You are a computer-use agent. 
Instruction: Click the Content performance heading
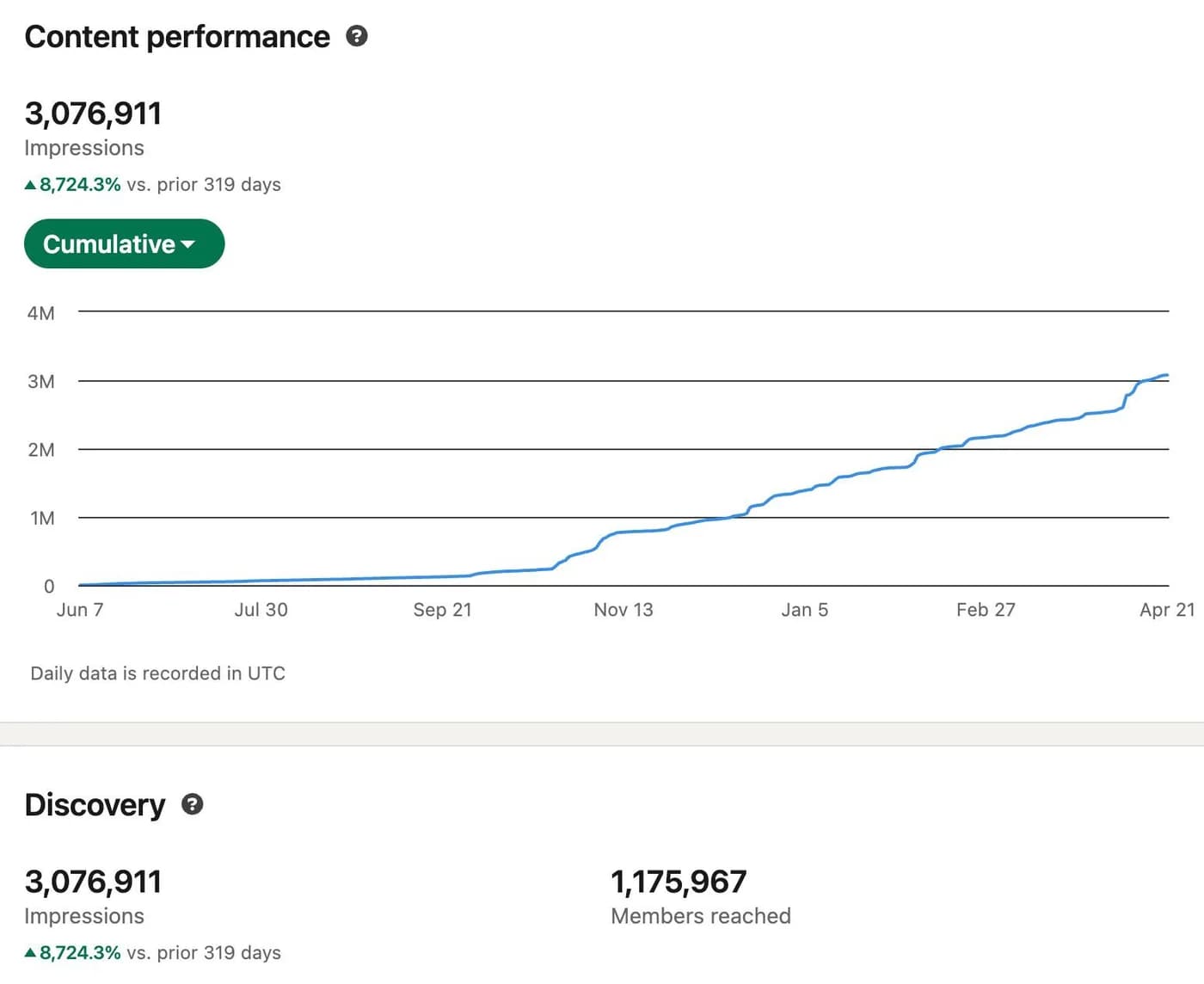pyautogui.click(x=177, y=37)
